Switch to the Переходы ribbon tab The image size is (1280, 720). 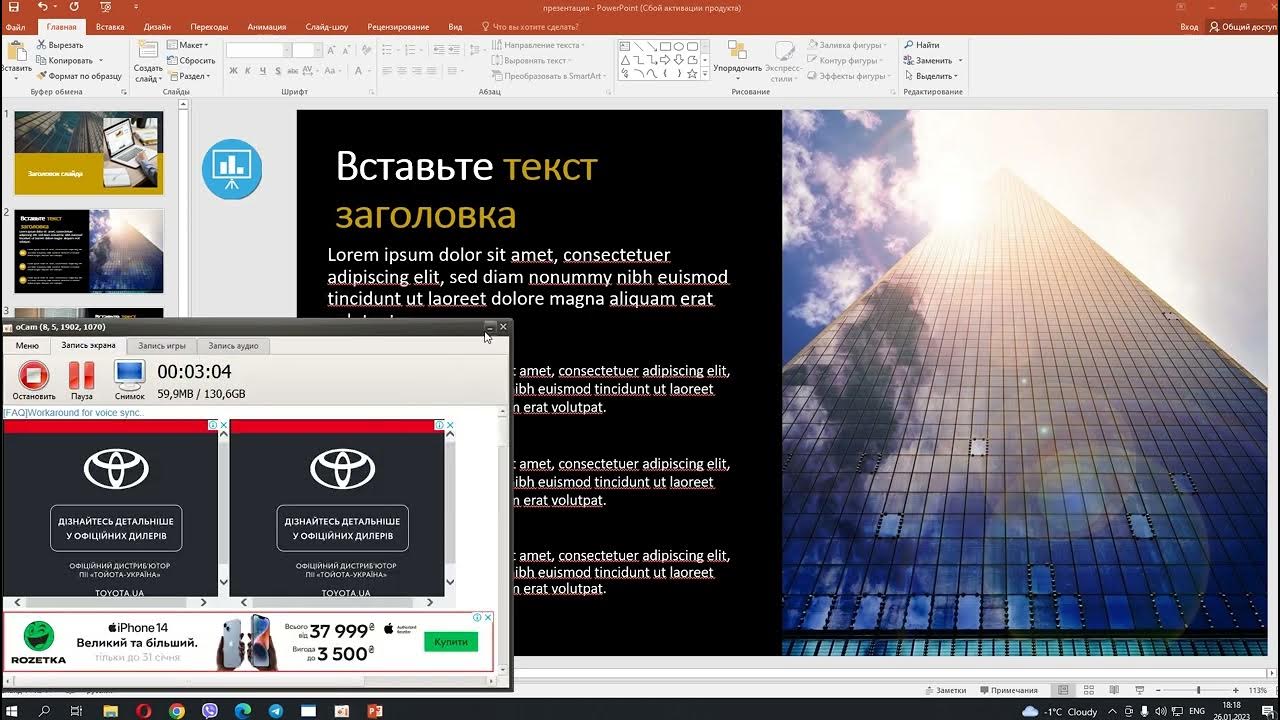pyautogui.click(x=209, y=27)
